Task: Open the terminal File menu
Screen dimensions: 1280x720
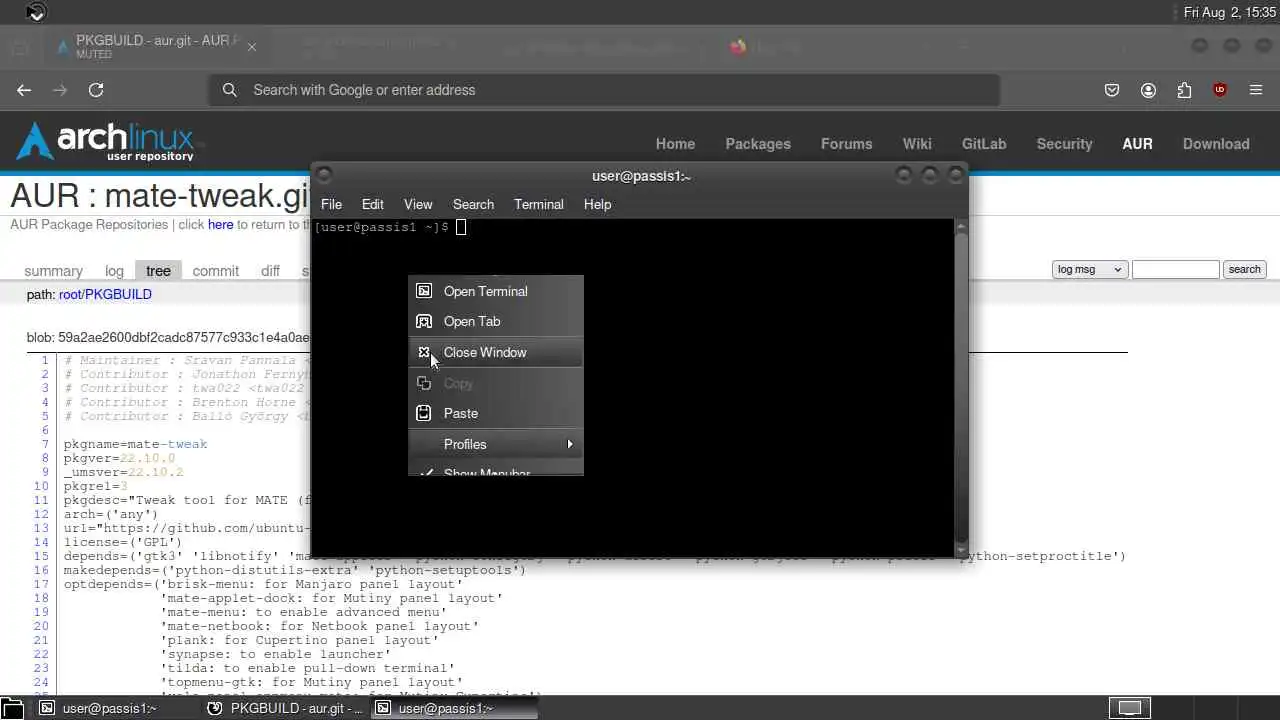Action: pos(331,204)
